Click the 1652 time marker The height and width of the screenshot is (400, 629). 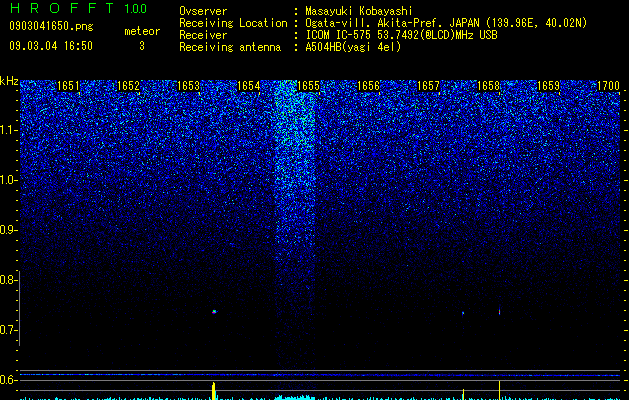(128, 86)
